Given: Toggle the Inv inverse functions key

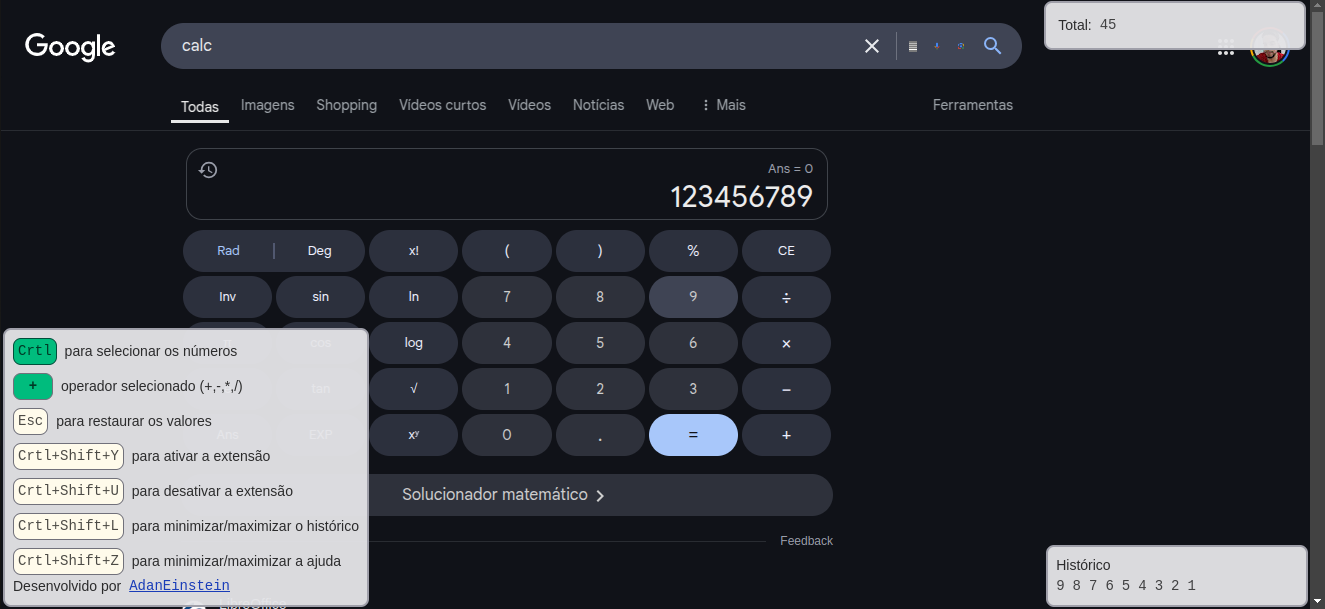Looking at the screenshot, I should 227,297.
